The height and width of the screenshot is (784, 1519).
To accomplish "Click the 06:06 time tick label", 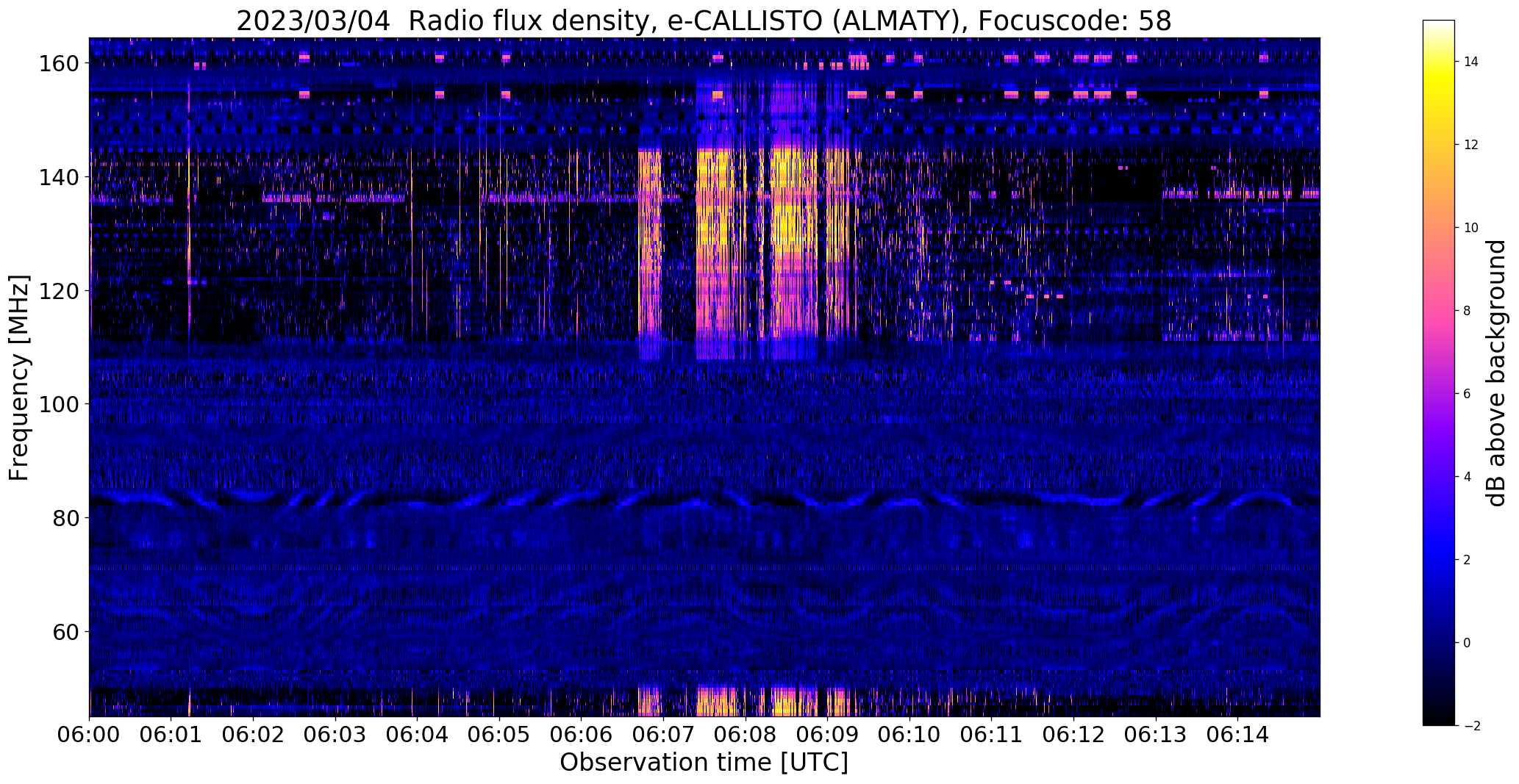I will 581,736.
